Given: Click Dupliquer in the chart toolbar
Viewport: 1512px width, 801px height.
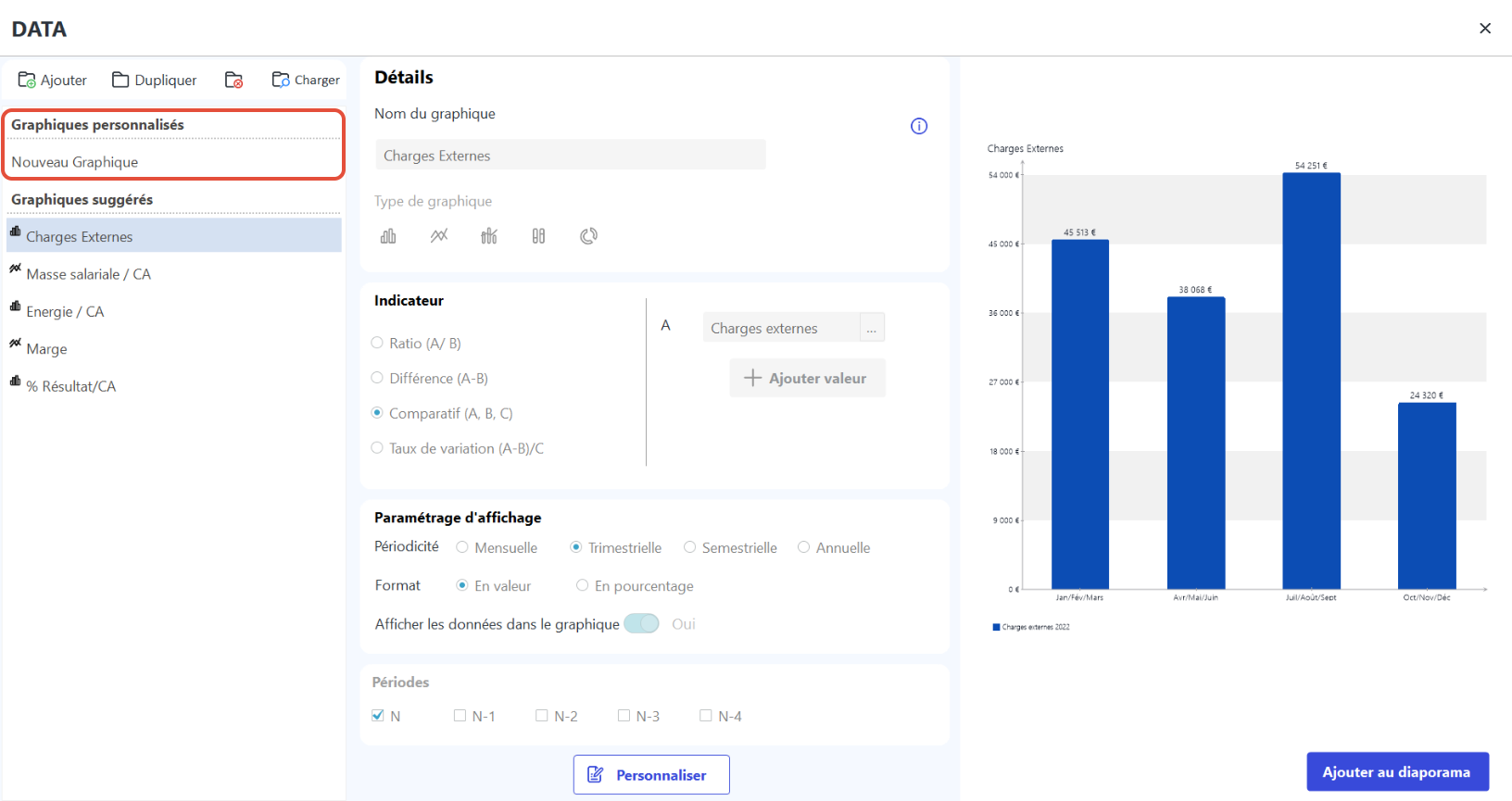Looking at the screenshot, I should [x=155, y=81].
